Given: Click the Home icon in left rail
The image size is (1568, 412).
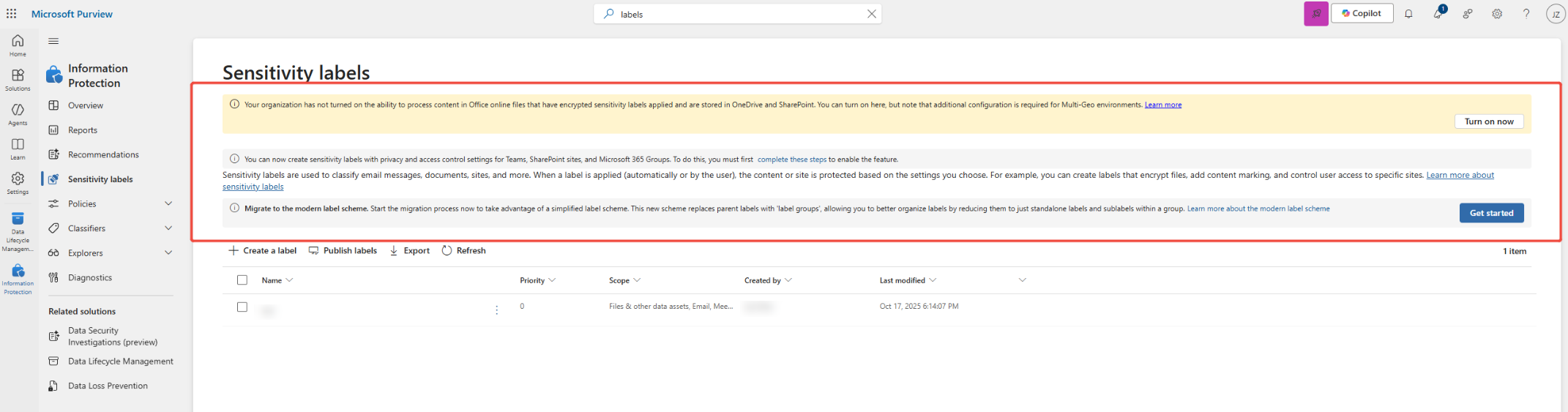Looking at the screenshot, I should (18, 45).
